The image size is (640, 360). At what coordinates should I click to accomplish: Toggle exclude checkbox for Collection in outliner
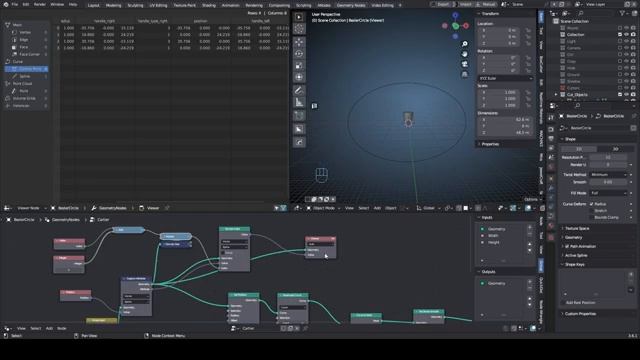coord(620,35)
